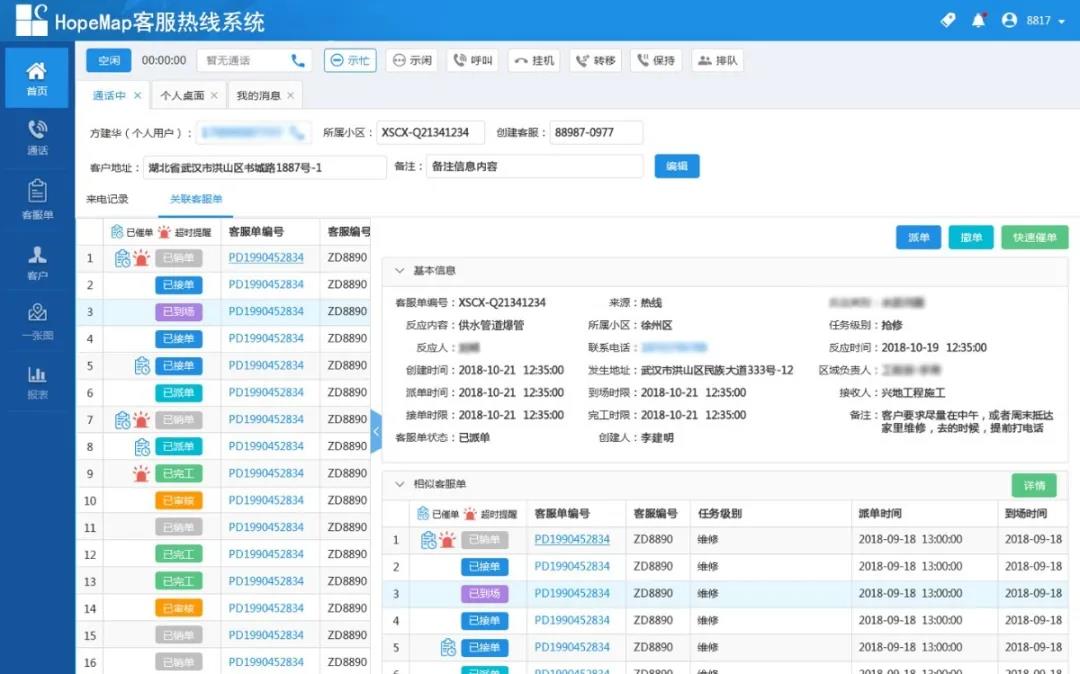
Task: Close the 我的消息 tab
Action: pyautogui.click(x=291, y=96)
